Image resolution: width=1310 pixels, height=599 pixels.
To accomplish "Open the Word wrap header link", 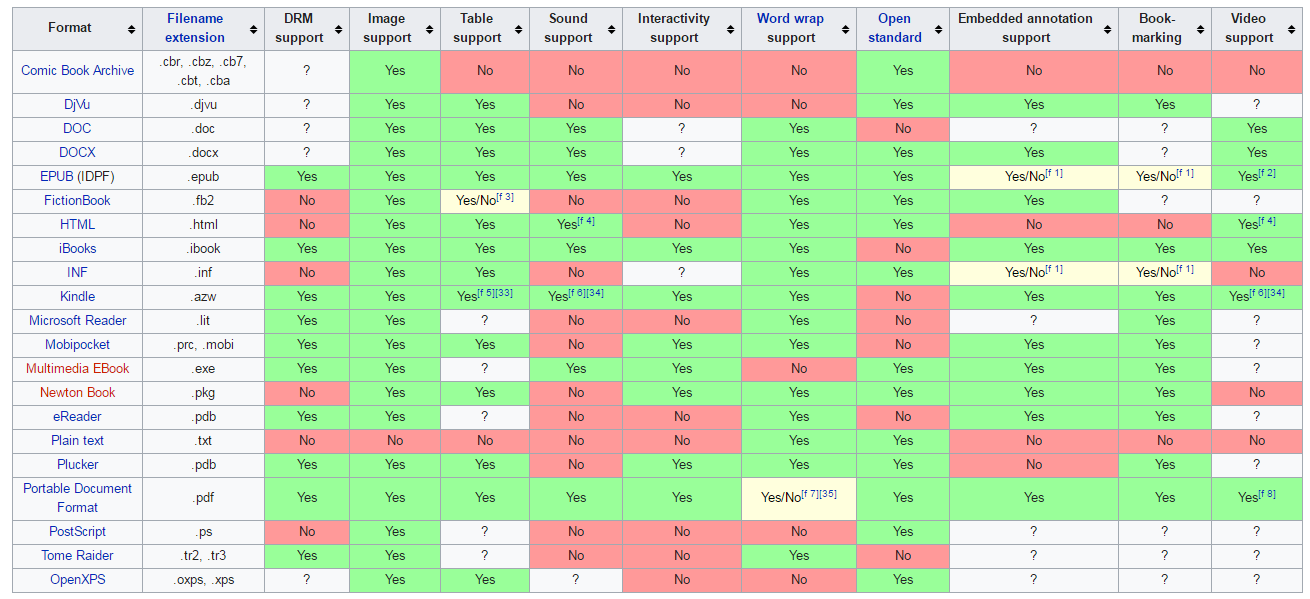I will tap(790, 19).
